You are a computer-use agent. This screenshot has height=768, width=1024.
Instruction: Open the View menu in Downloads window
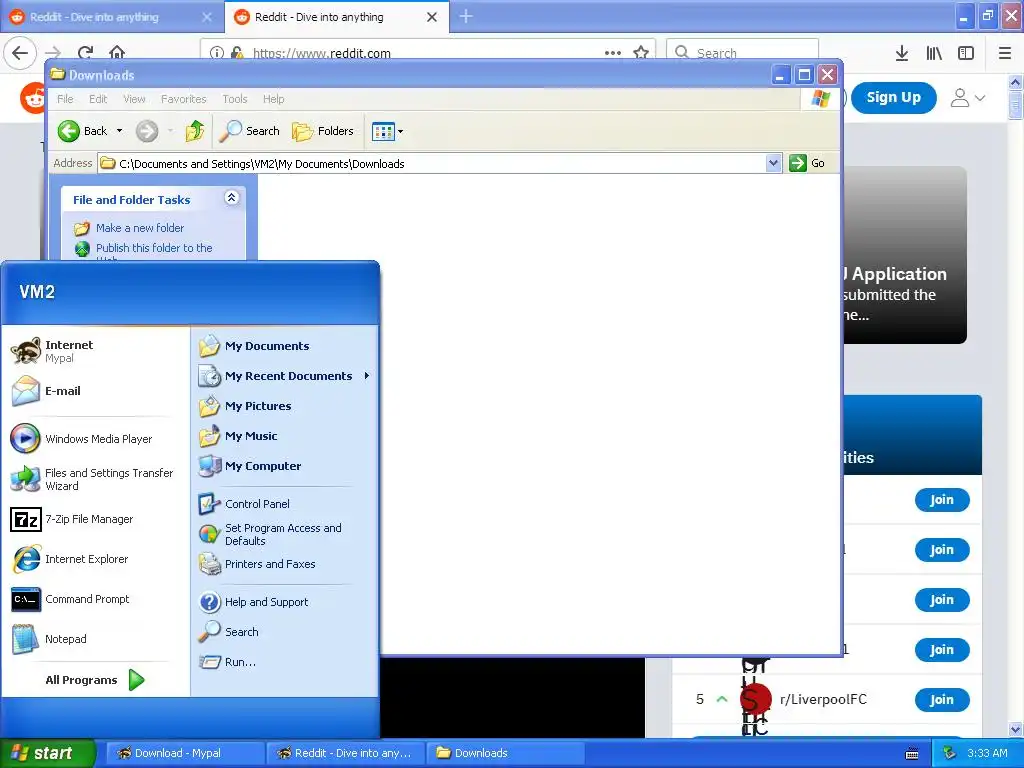click(134, 99)
